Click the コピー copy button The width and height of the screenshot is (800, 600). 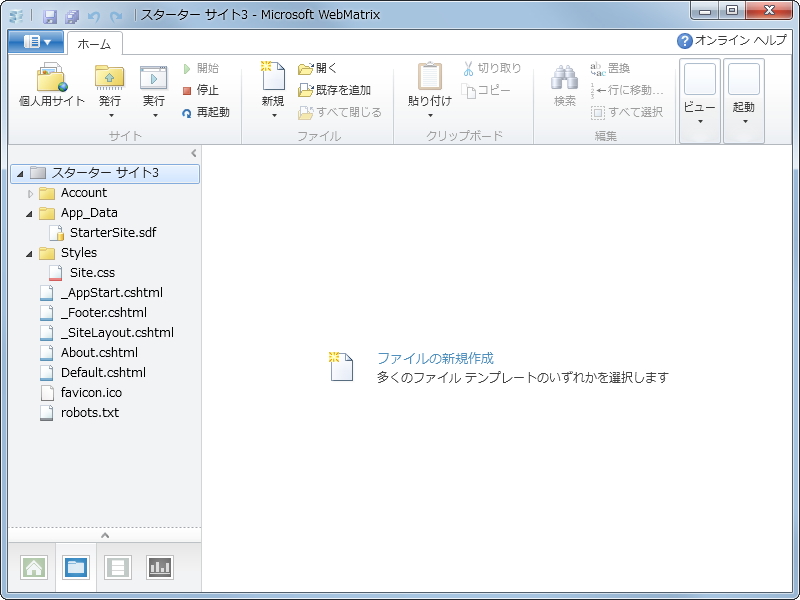(x=486, y=90)
